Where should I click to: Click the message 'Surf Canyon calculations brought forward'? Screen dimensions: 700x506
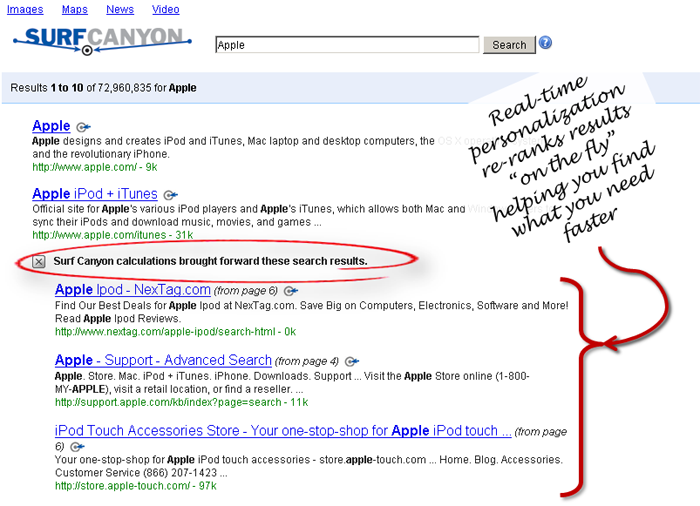pyautogui.click(x=210, y=261)
